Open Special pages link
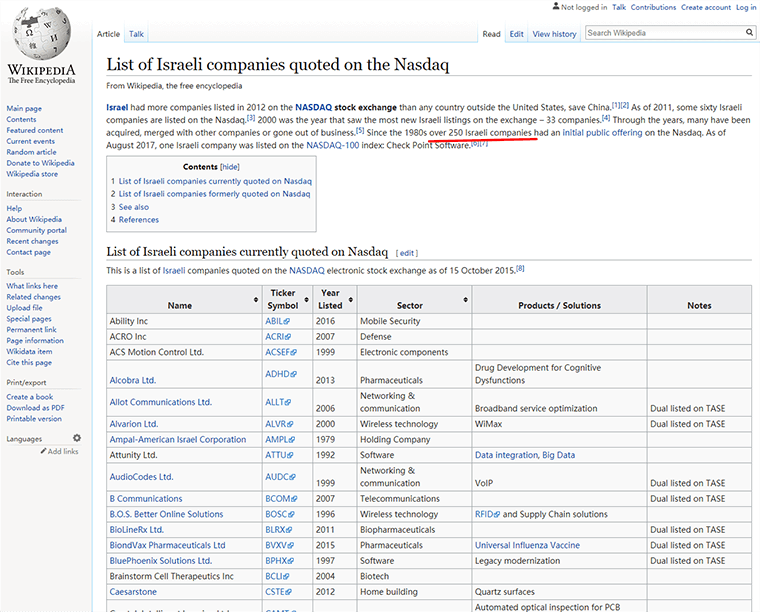 [x=29, y=319]
